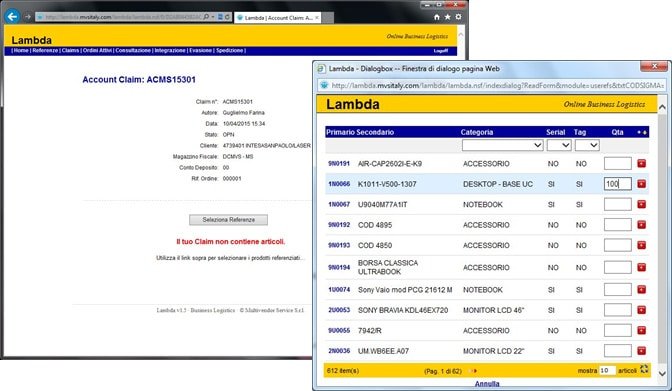Open product code 2U0053 link
The height and width of the screenshot is (391, 672).
tap(339, 310)
